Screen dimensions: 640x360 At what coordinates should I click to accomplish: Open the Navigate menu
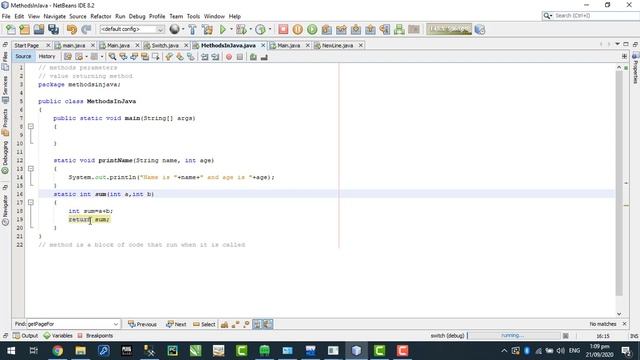55,16
